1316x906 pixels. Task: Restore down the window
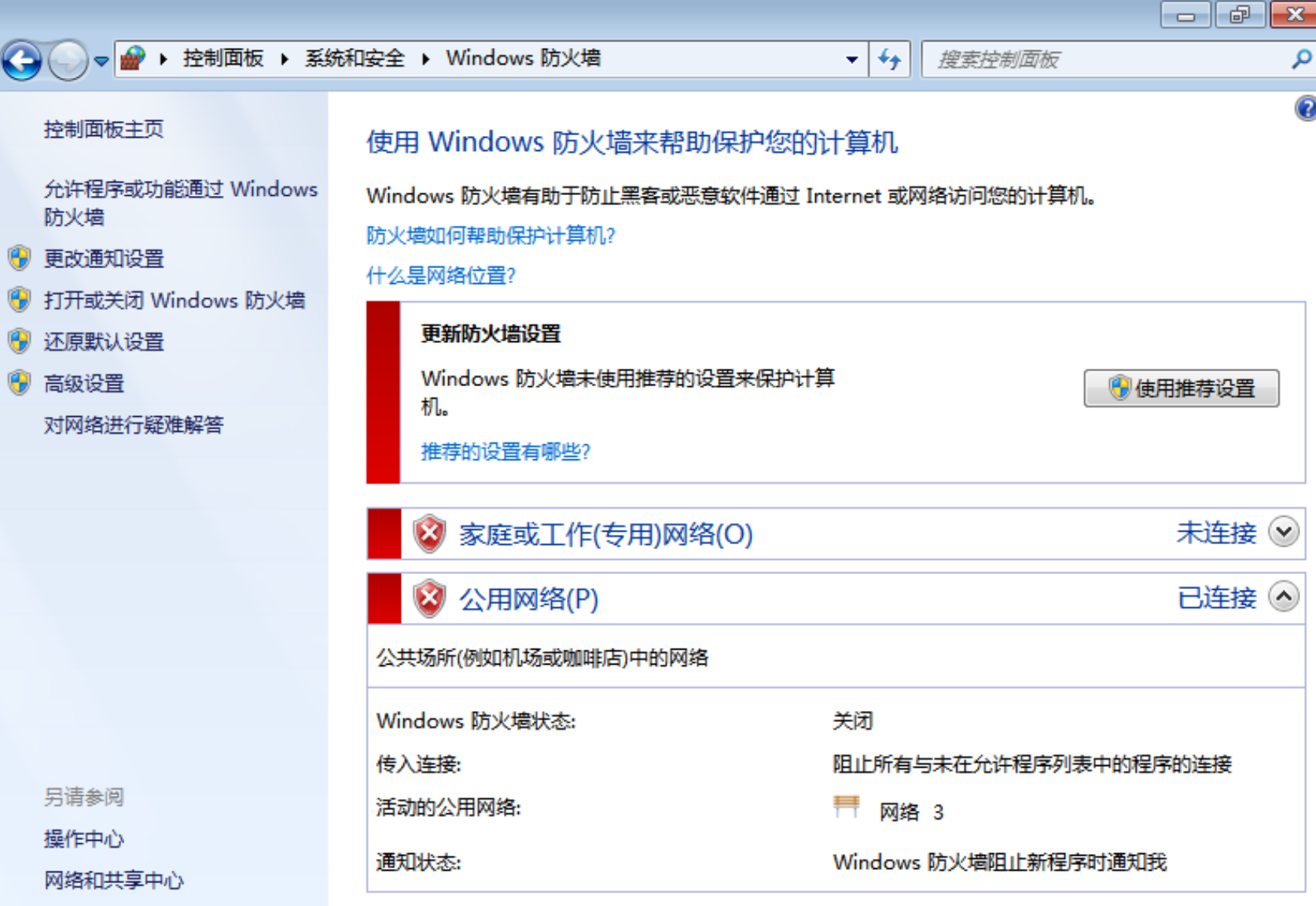[x=1240, y=15]
